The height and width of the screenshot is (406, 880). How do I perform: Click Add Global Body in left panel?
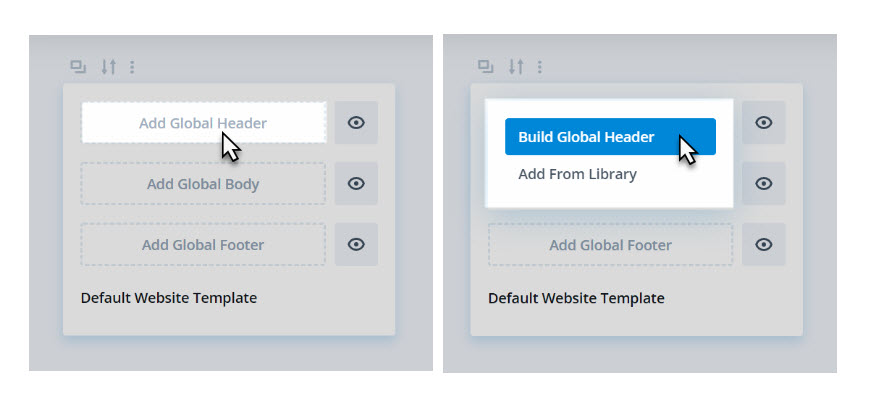tap(203, 184)
